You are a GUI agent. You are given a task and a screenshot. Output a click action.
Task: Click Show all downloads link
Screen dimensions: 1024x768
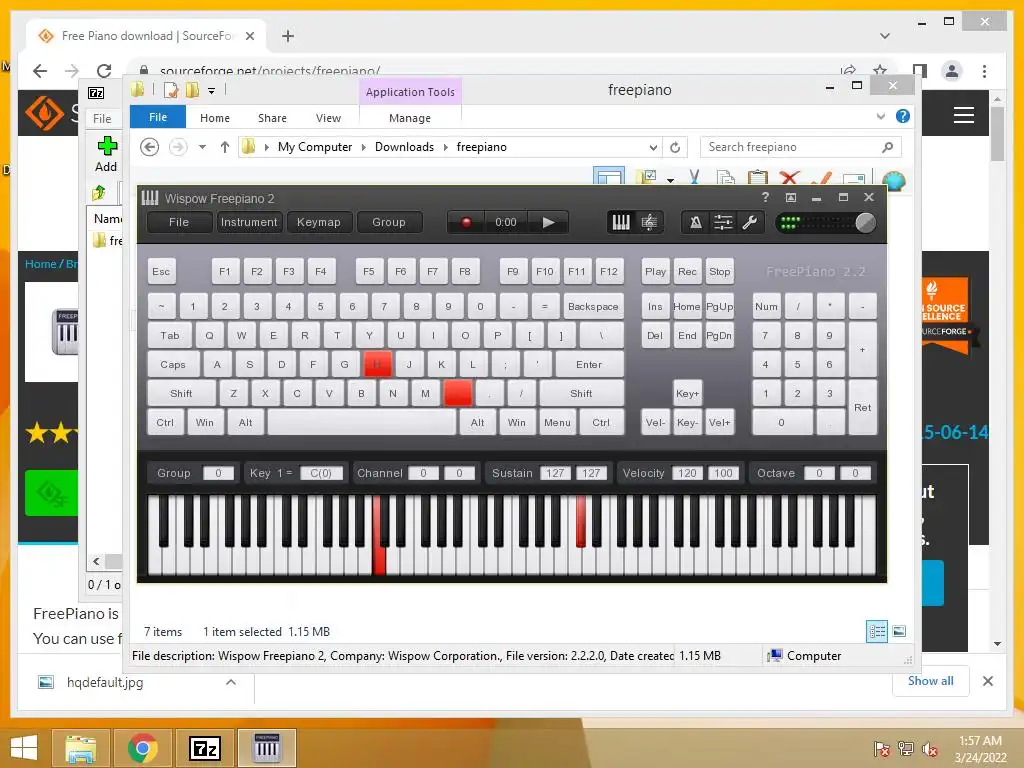click(x=931, y=681)
